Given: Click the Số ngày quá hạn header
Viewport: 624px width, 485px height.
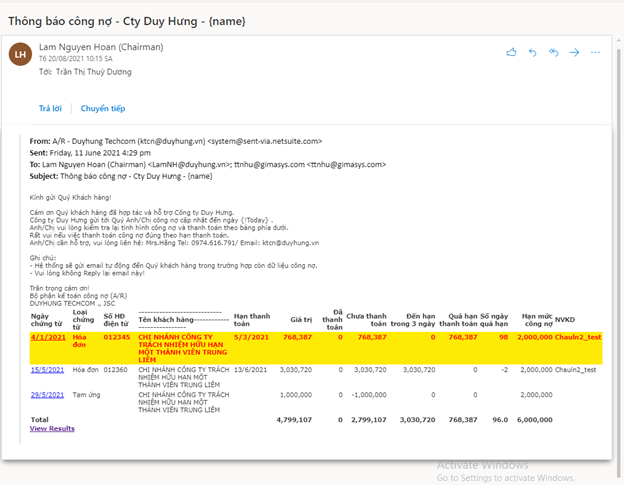Looking at the screenshot, I should click(494, 320).
